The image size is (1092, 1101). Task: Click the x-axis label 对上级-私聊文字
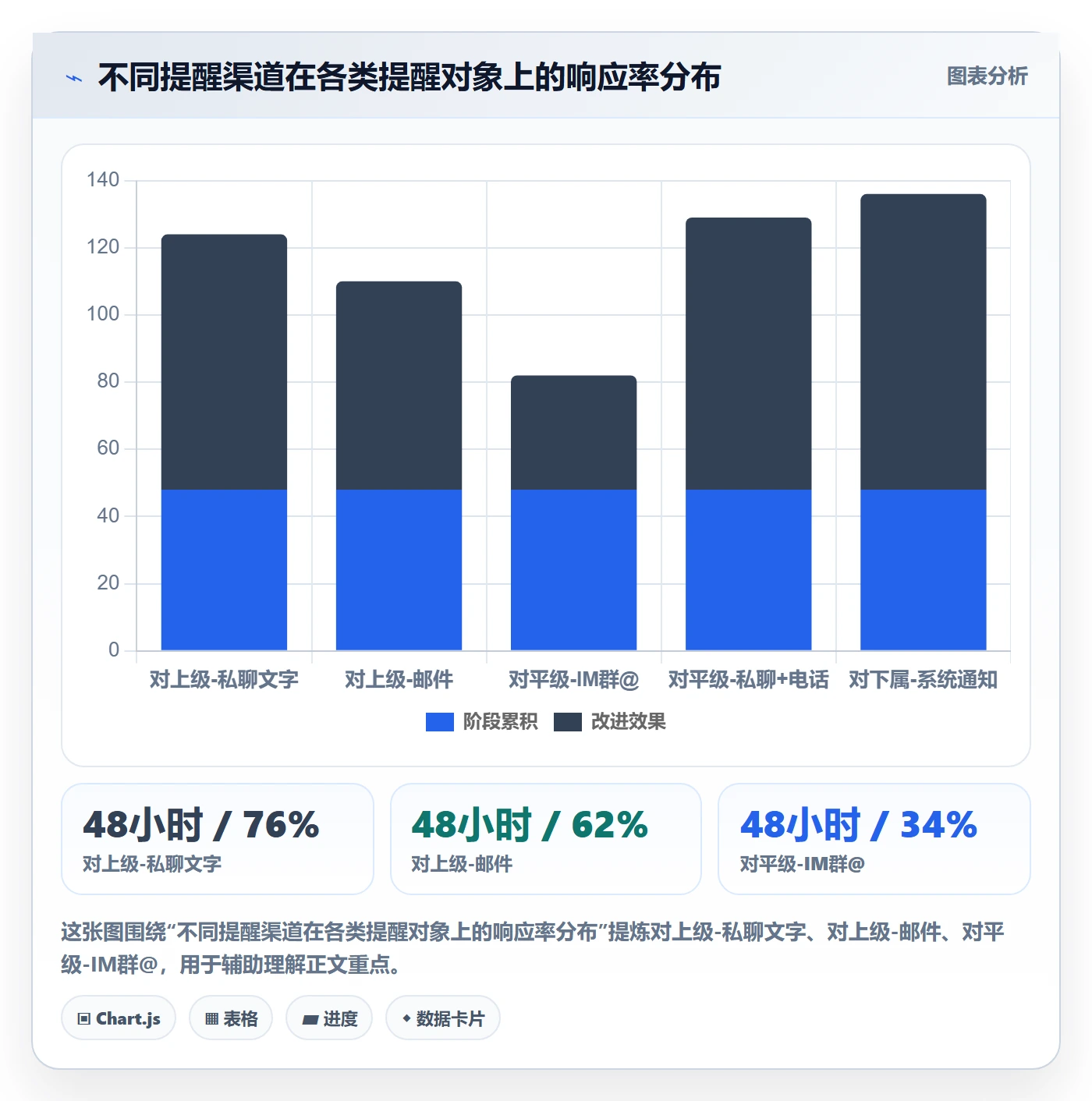[x=224, y=680]
